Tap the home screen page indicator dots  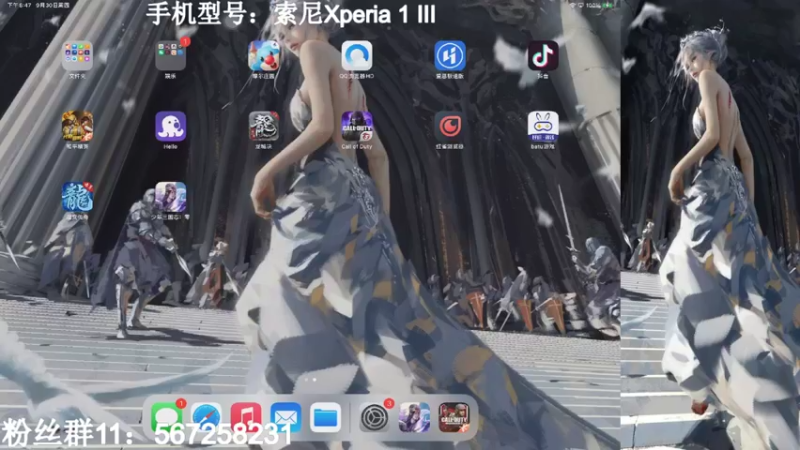point(310,380)
